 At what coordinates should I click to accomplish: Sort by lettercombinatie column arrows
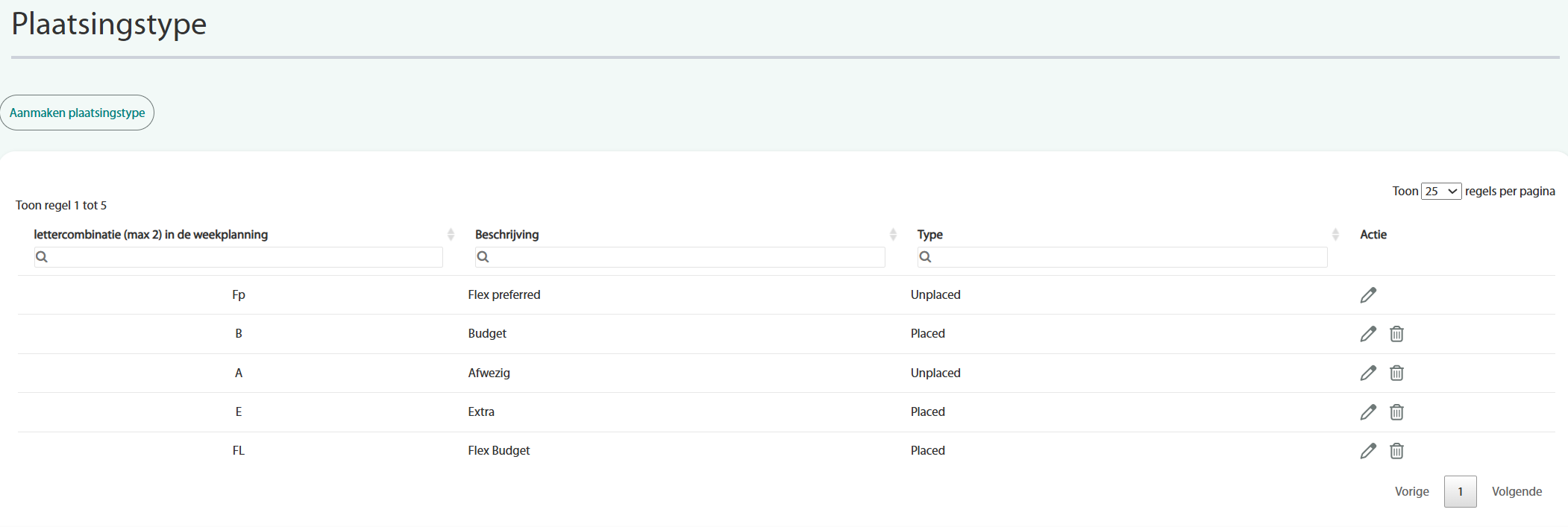tap(451, 235)
